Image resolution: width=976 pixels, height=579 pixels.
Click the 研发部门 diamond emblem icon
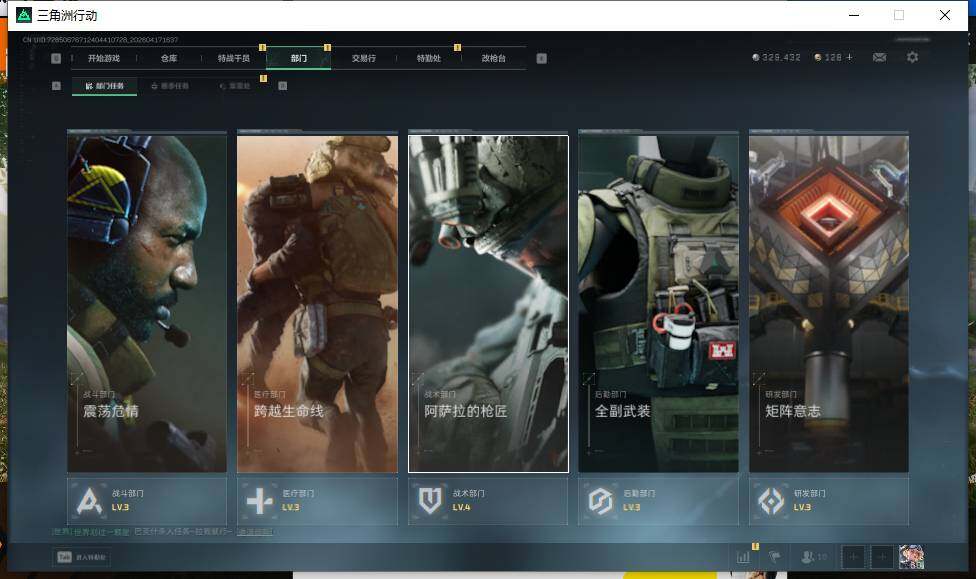[771, 501]
